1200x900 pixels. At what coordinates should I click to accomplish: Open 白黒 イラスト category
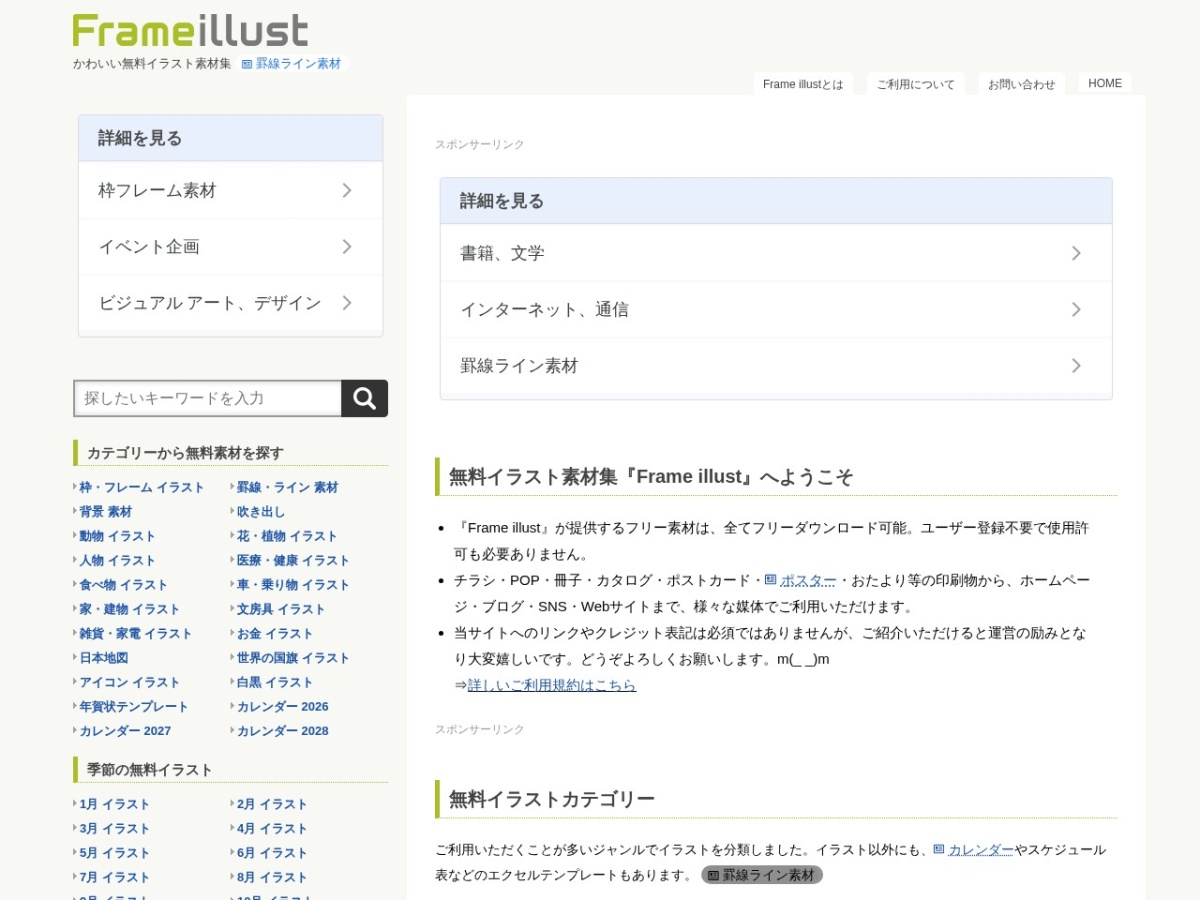(275, 682)
